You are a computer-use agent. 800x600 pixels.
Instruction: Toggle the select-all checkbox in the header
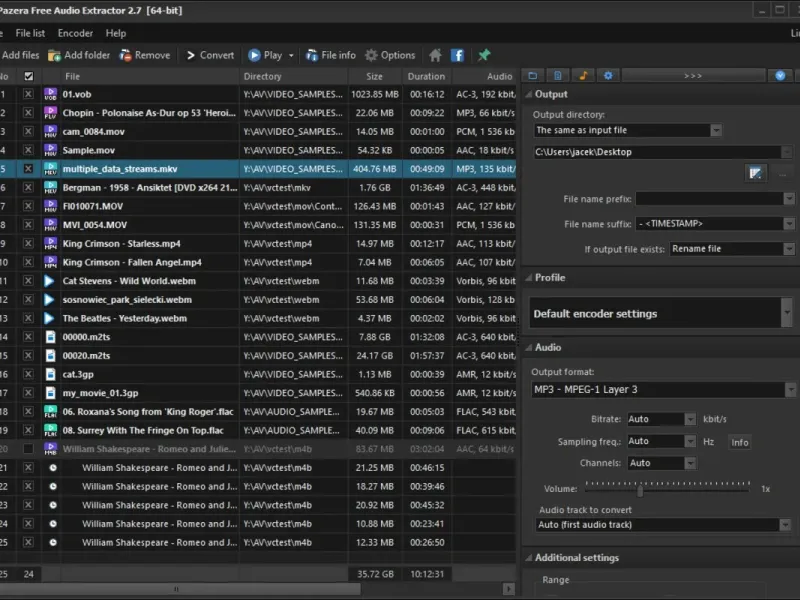coord(28,76)
